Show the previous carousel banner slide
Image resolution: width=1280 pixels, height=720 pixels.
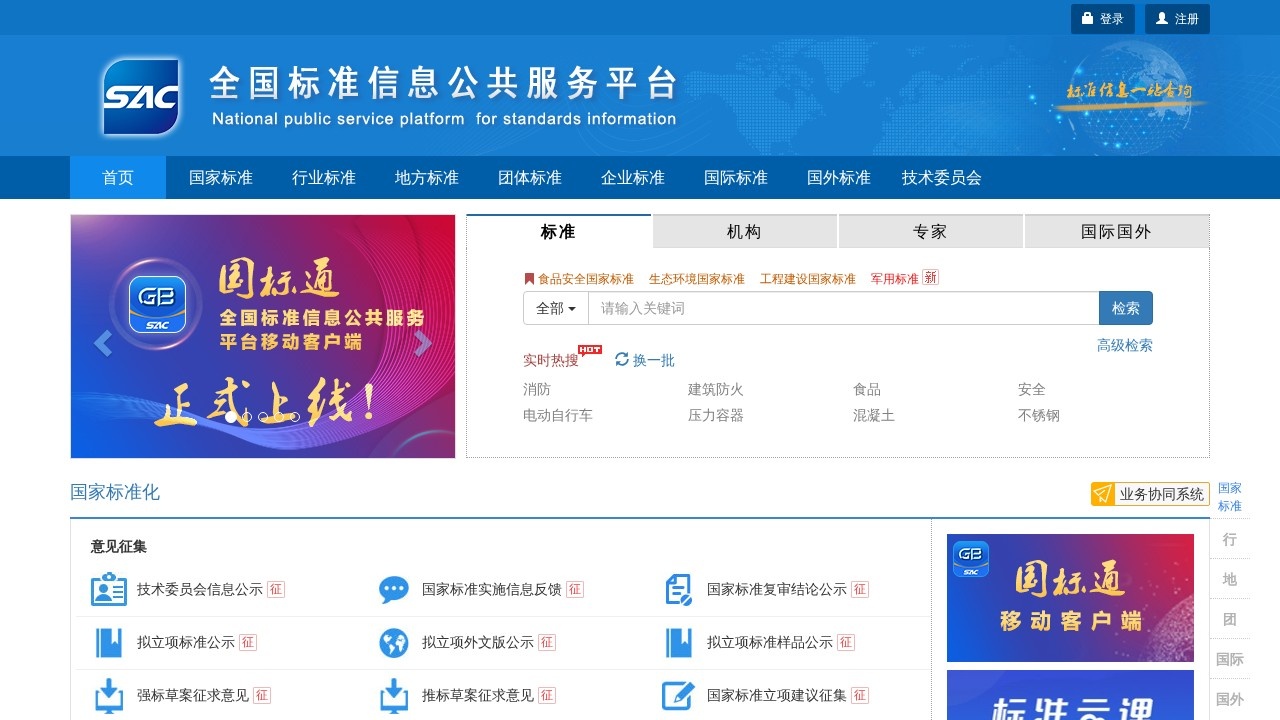(x=102, y=343)
